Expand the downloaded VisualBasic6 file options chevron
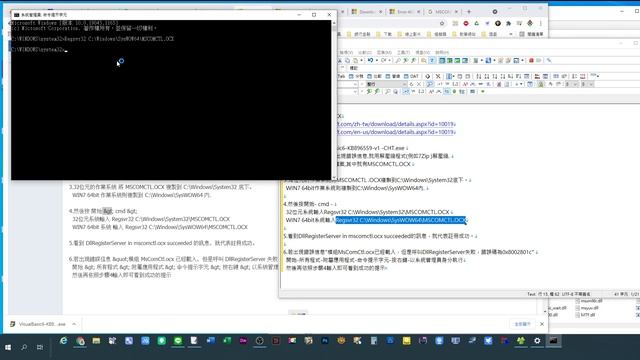The image size is (640, 360). (74, 324)
